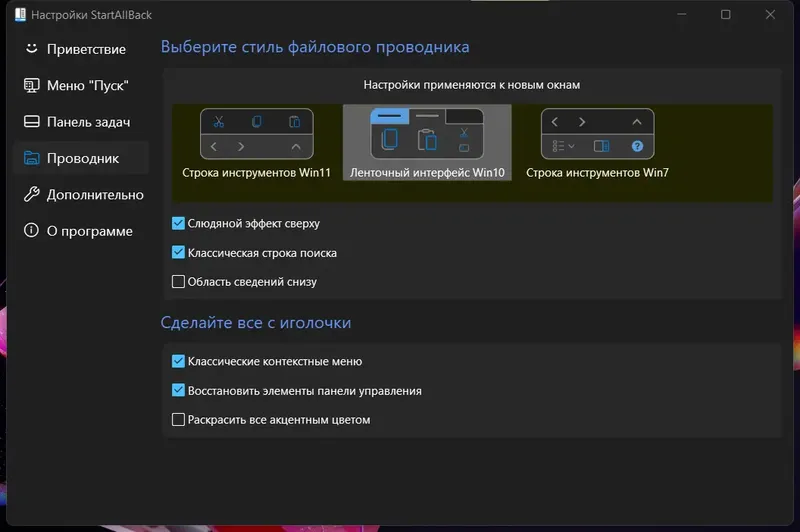
Task: Select the Проводник section
Action: (81, 158)
